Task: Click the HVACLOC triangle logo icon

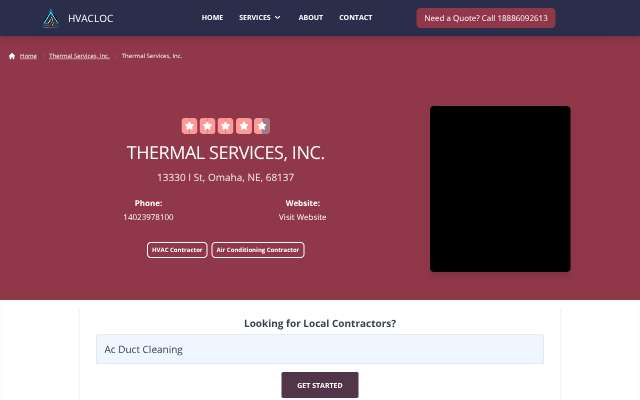Action: (x=51, y=18)
